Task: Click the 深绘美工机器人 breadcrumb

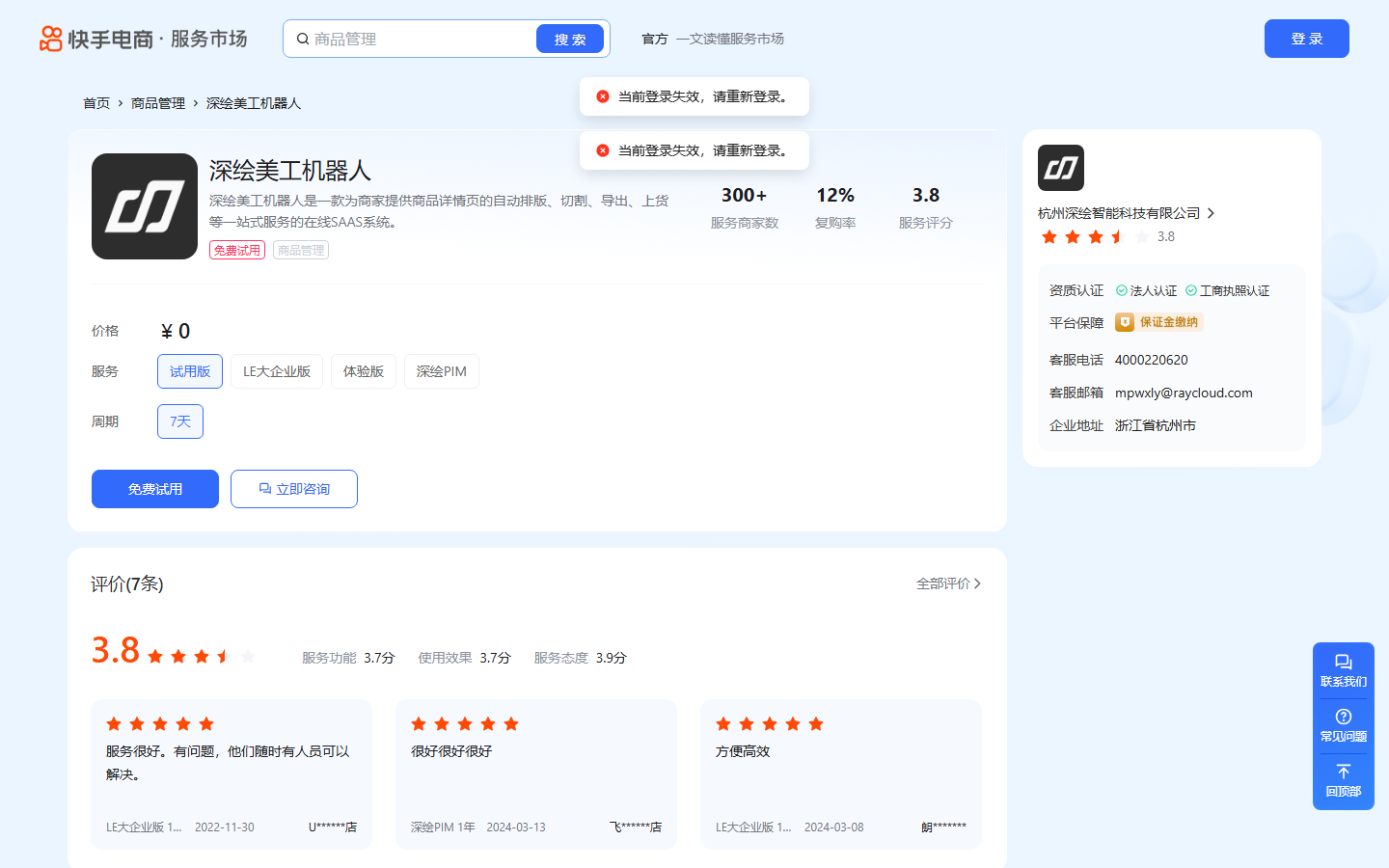Action: pos(254,103)
